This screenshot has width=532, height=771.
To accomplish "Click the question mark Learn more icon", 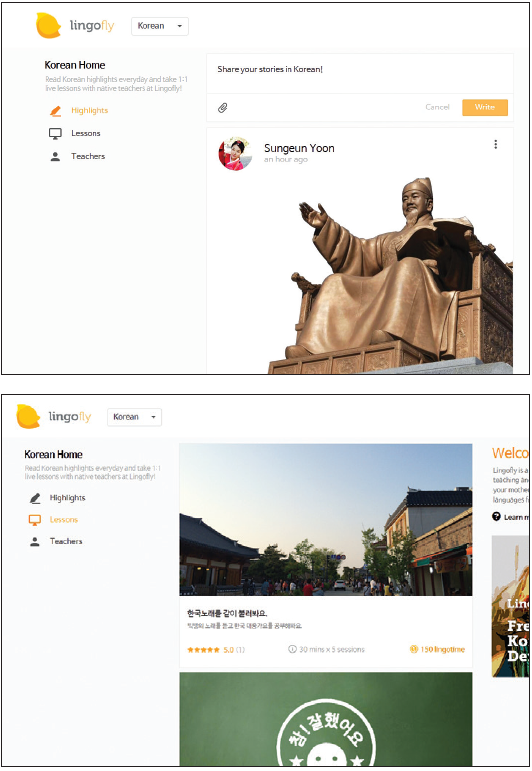I will [496, 516].
